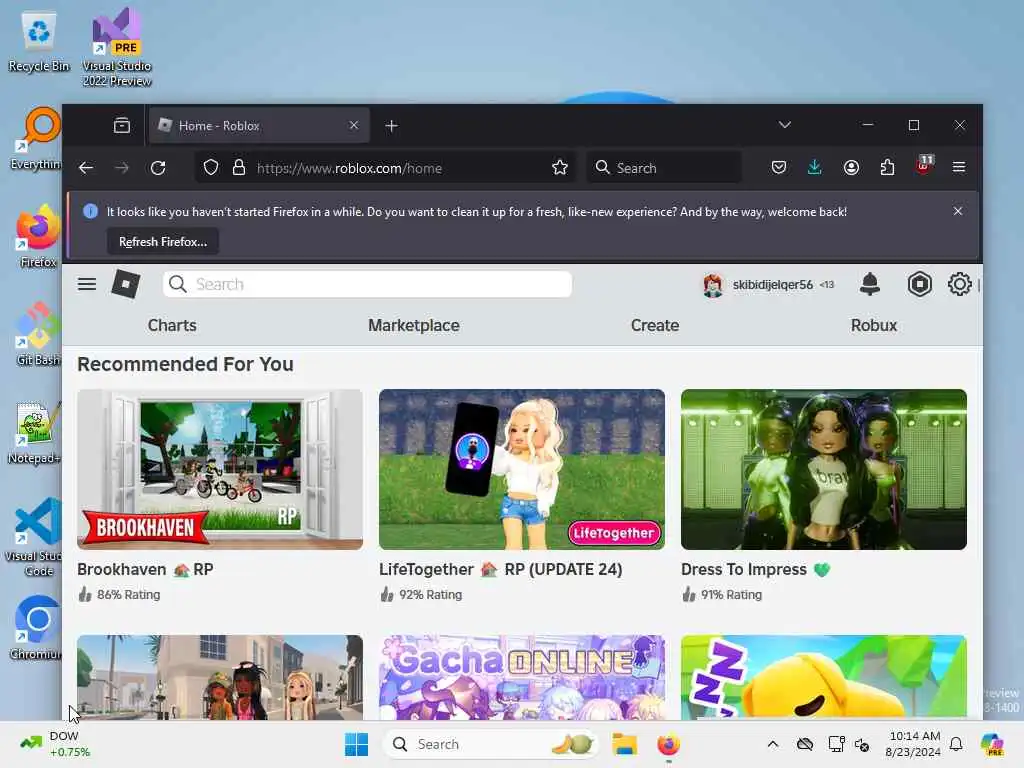The width and height of the screenshot is (1024, 768).
Task: Click the Firefox taskbar icon
Action: coord(668,744)
